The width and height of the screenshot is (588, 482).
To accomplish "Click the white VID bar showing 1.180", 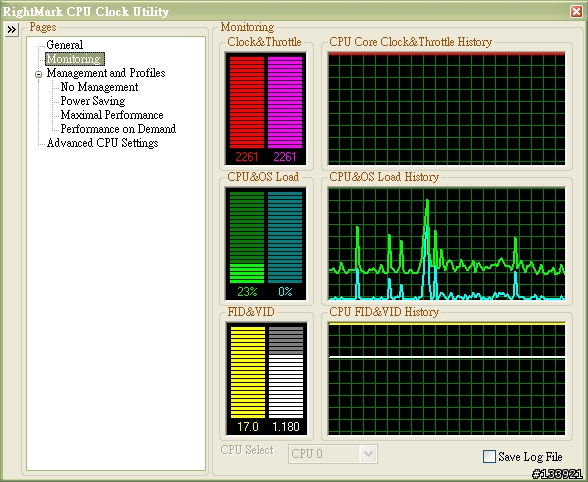I will [x=286, y=372].
